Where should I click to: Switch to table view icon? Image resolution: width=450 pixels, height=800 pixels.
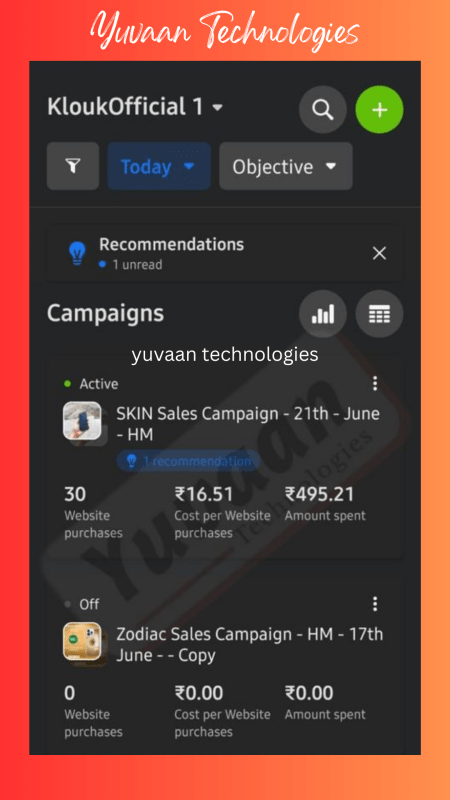[x=379, y=314]
